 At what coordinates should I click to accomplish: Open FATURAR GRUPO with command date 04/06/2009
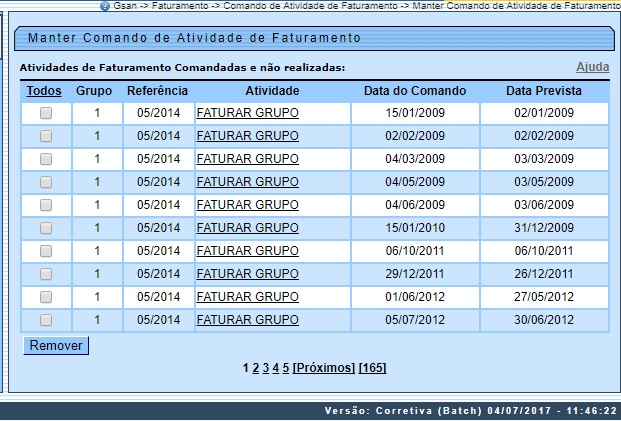click(247, 205)
